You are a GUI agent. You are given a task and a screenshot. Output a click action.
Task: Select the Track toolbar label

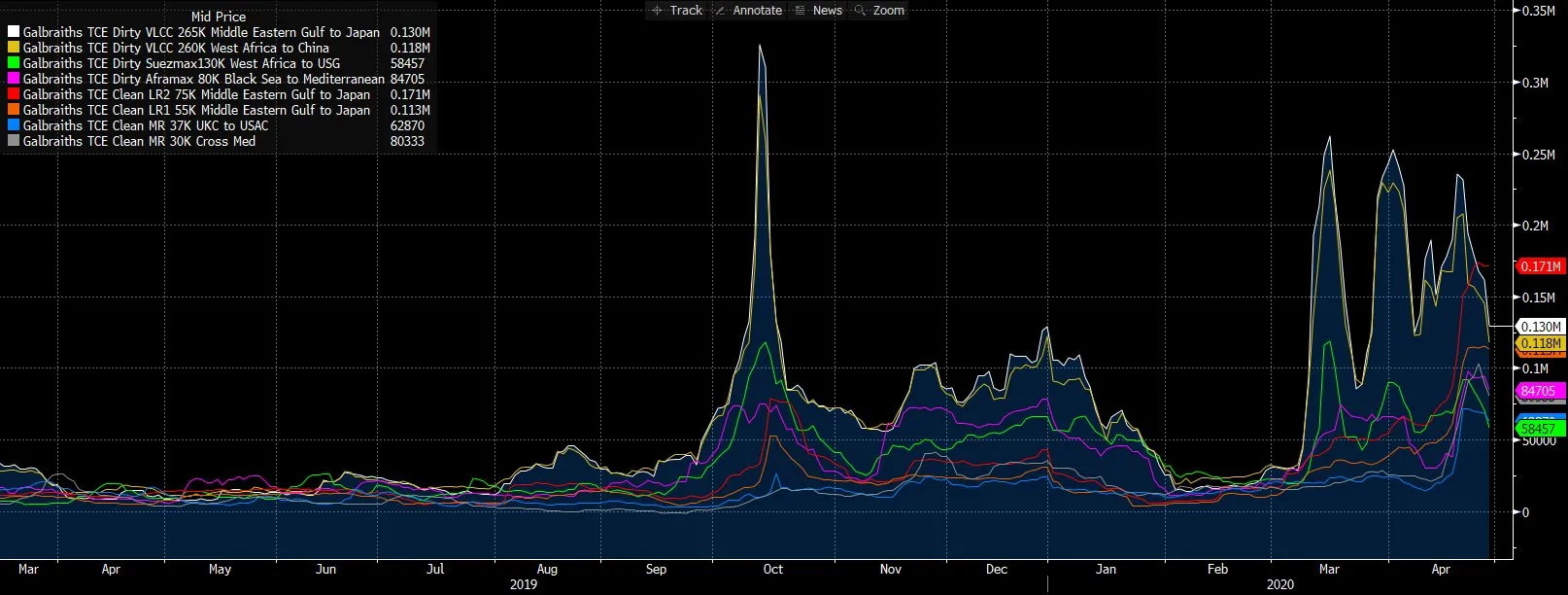(x=686, y=10)
